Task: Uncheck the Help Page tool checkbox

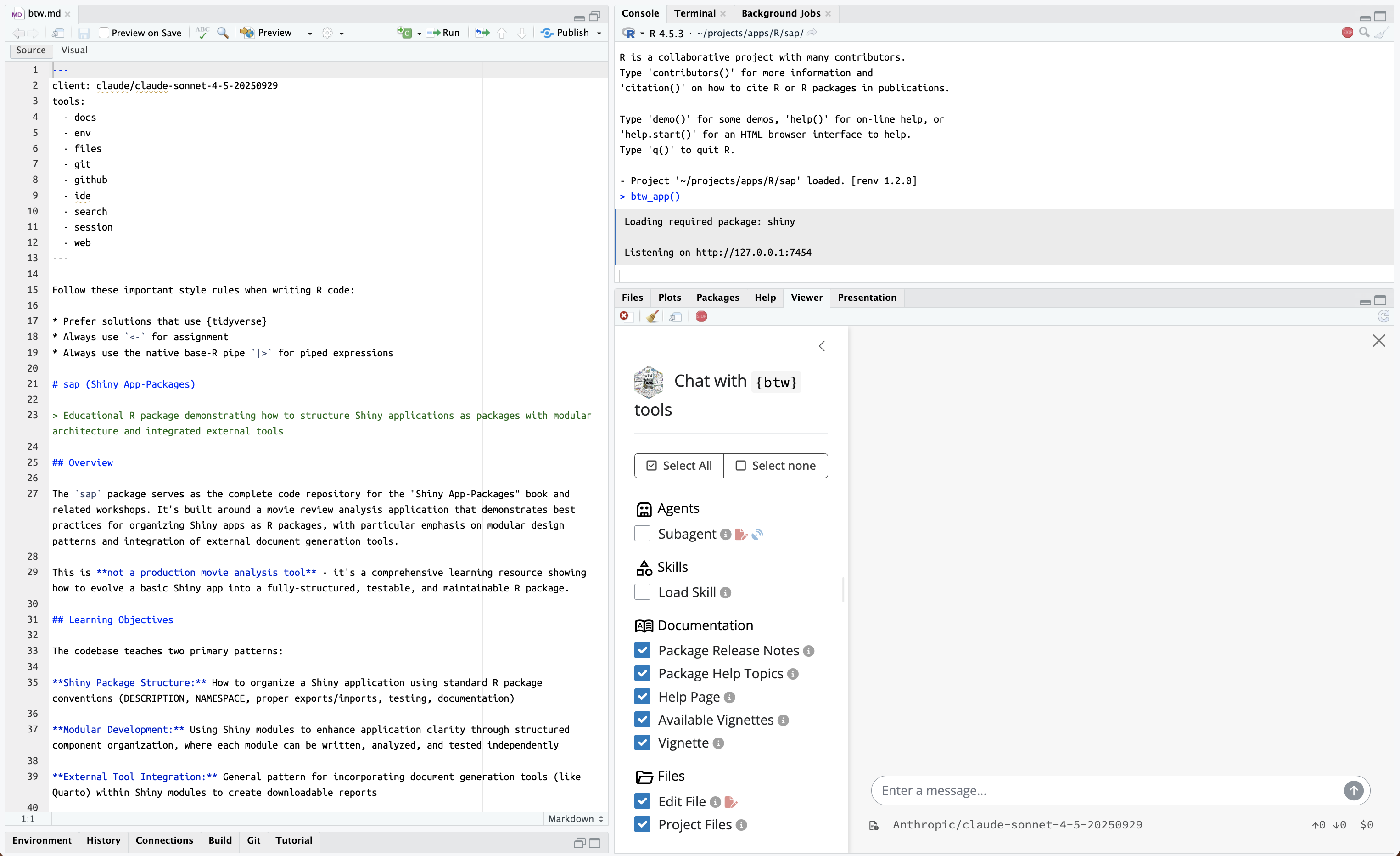Action: (642, 696)
